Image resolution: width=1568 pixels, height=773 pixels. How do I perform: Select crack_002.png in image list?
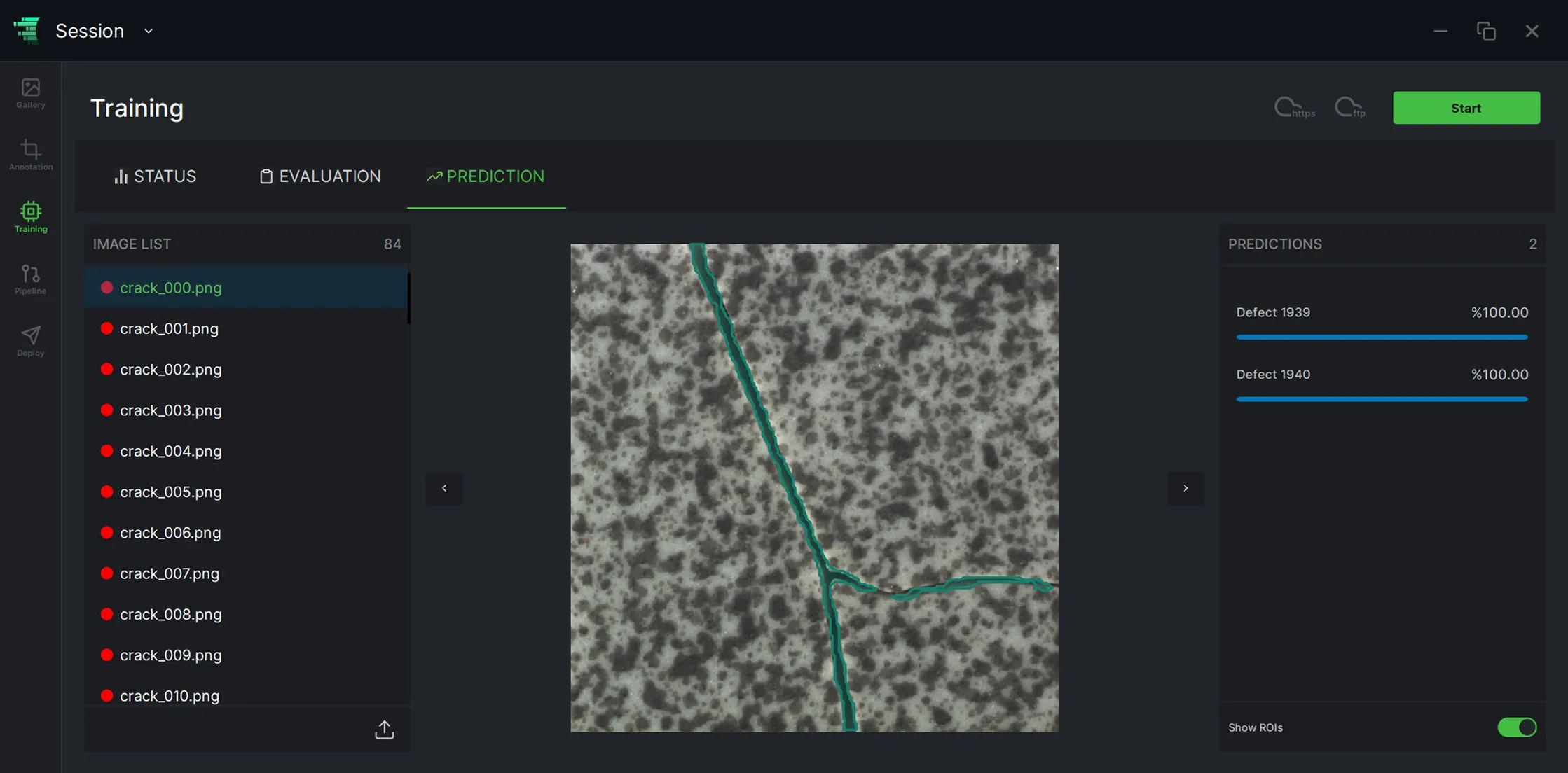click(246, 369)
